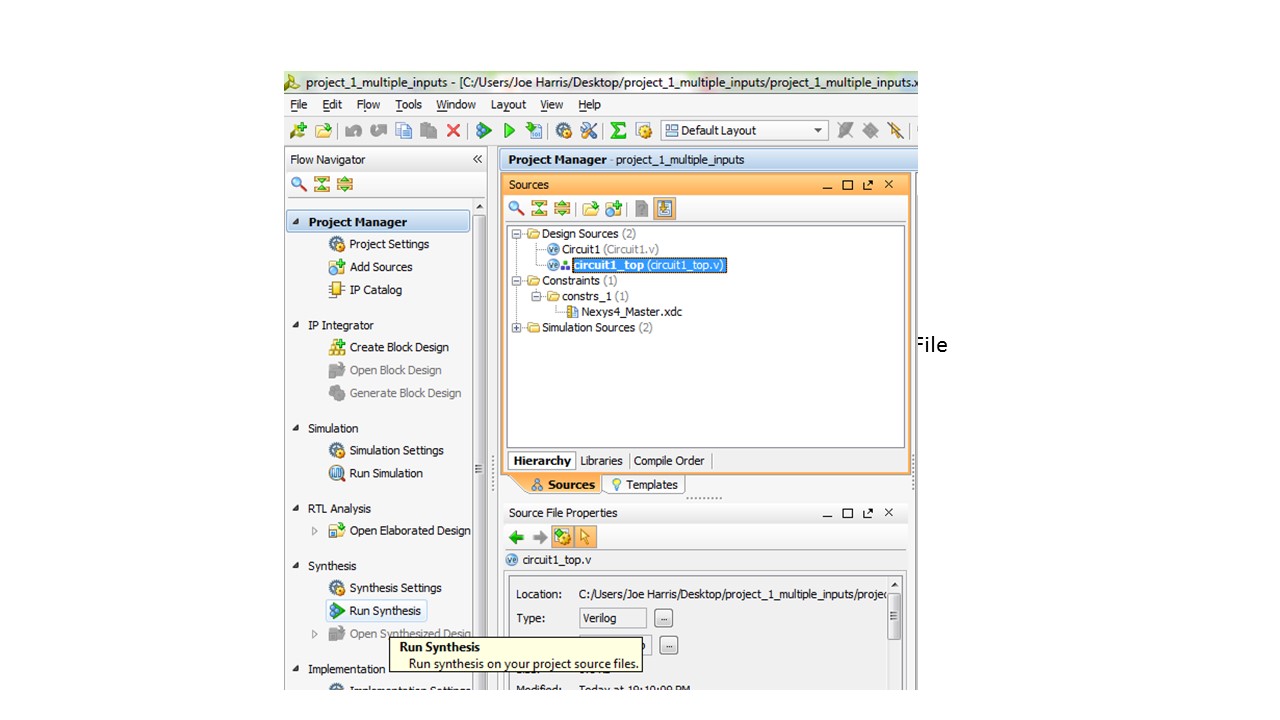Open the Flow menu
Screen dimensions: 1280x720
pos(369,105)
